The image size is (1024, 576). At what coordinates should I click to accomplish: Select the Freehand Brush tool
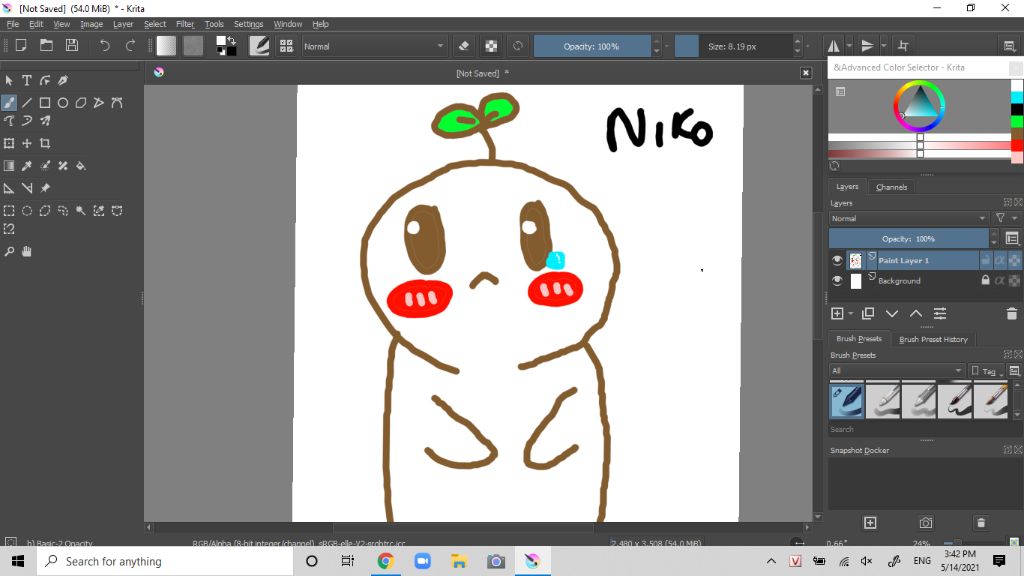click(x=9, y=103)
